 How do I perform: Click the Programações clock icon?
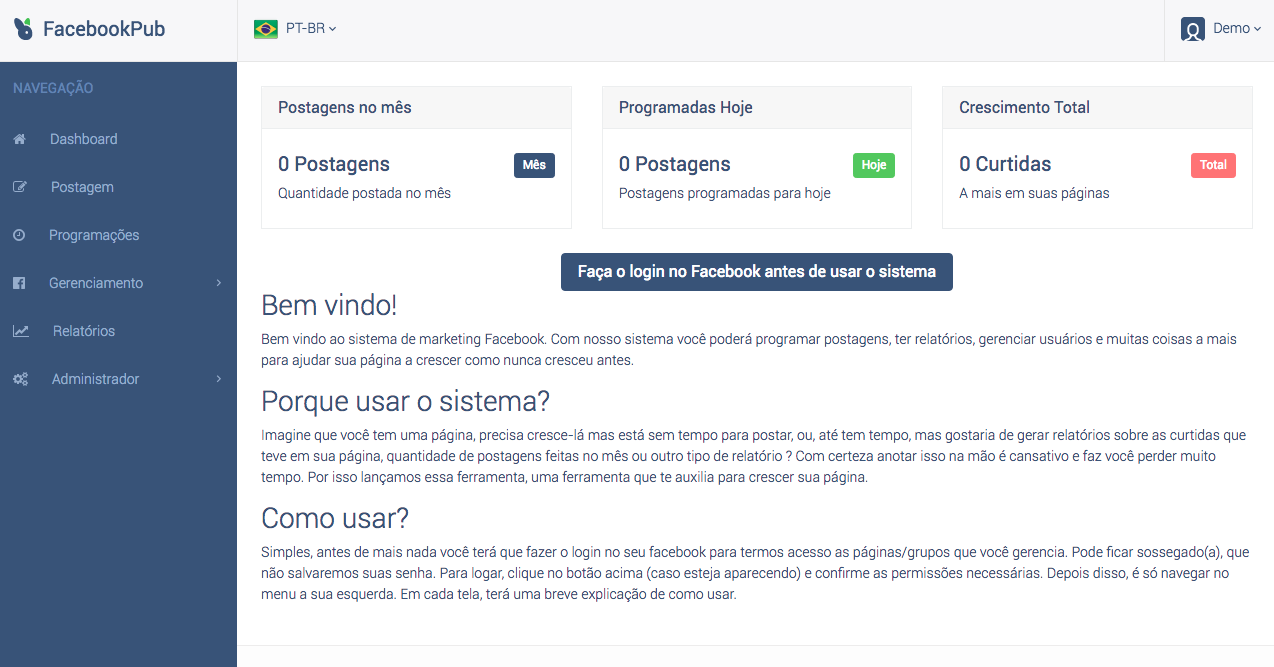point(19,235)
